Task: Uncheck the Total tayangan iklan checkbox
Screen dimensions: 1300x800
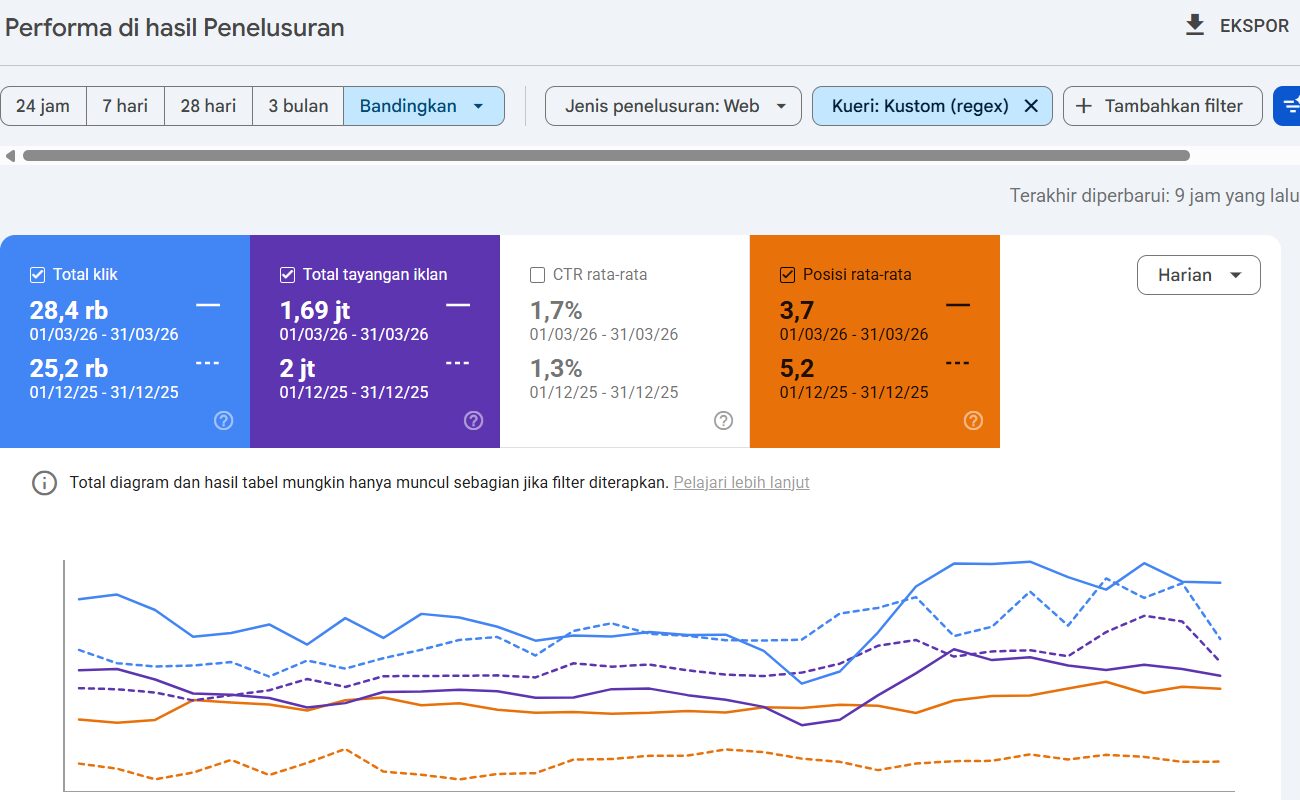Action: pos(288,275)
